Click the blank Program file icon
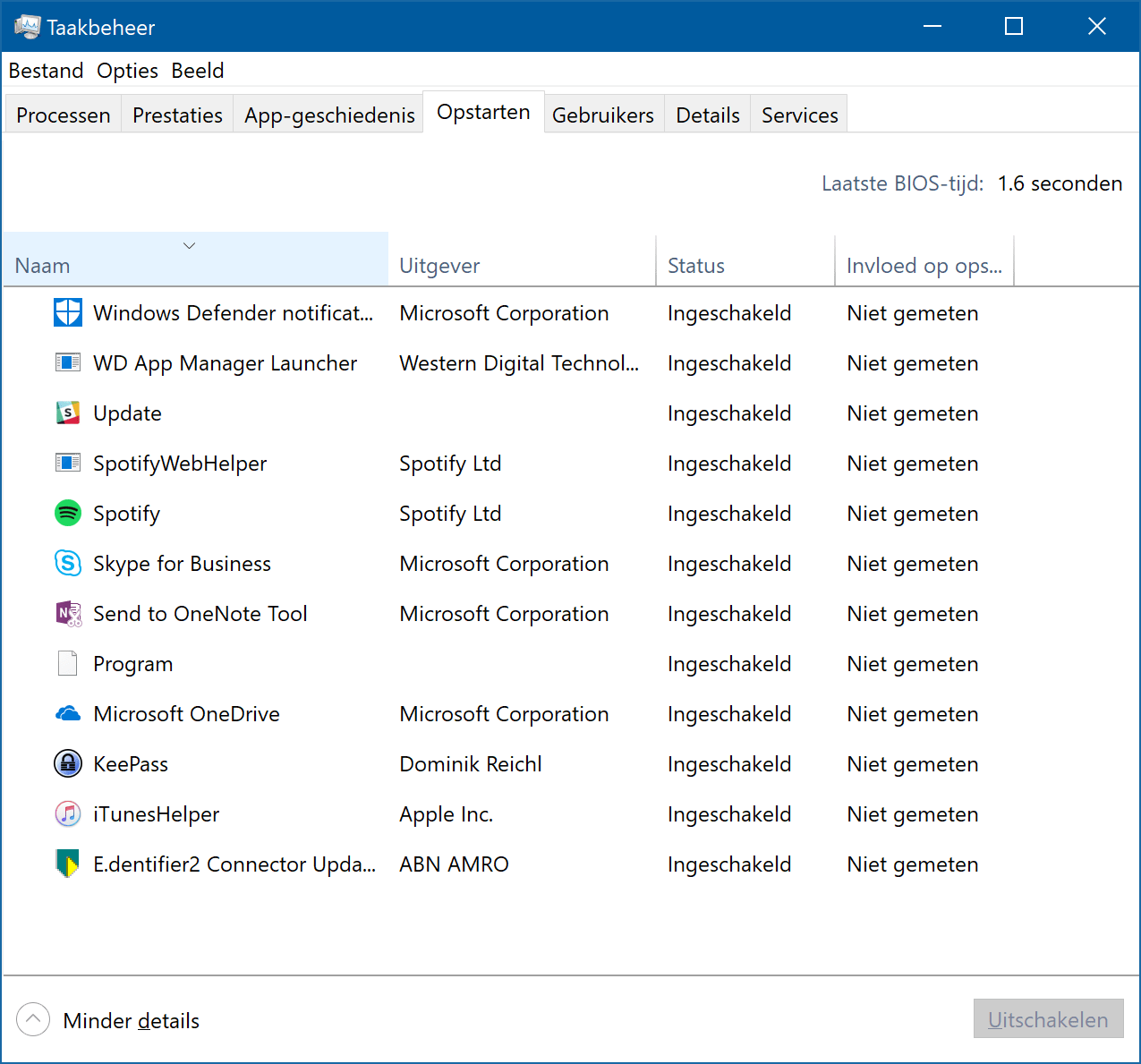 pyautogui.click(x=68, y=663)
